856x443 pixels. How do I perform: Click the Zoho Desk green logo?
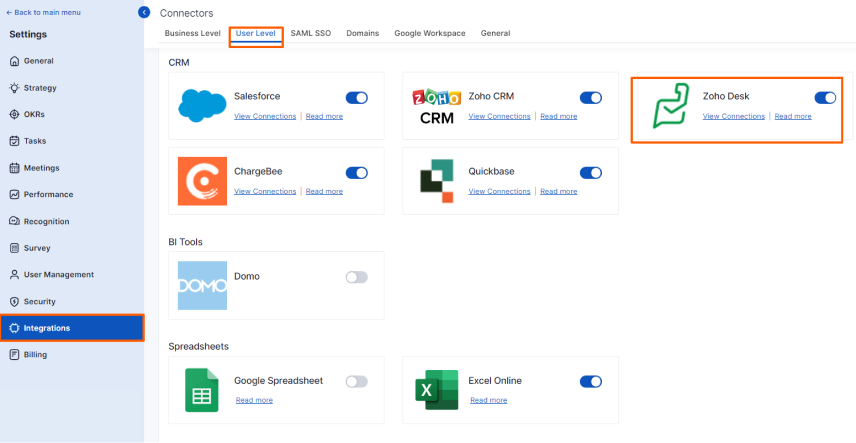pyautogui.click(x=671, y=106)
